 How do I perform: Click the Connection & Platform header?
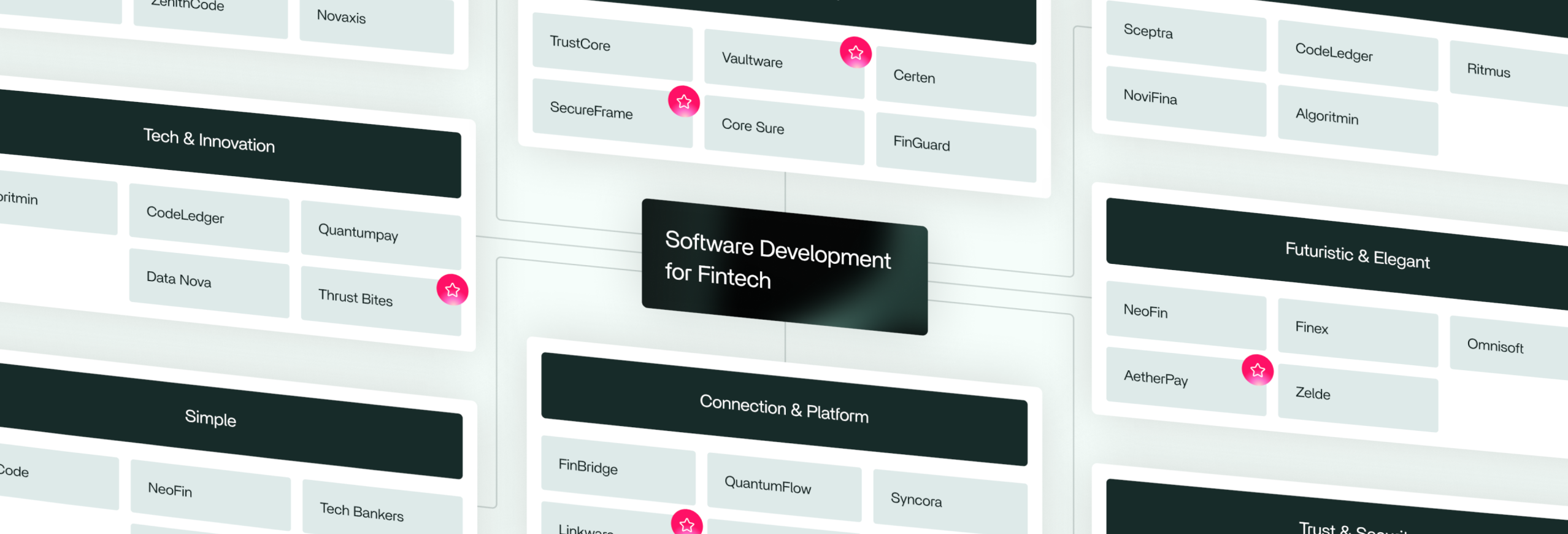(783, 409)
